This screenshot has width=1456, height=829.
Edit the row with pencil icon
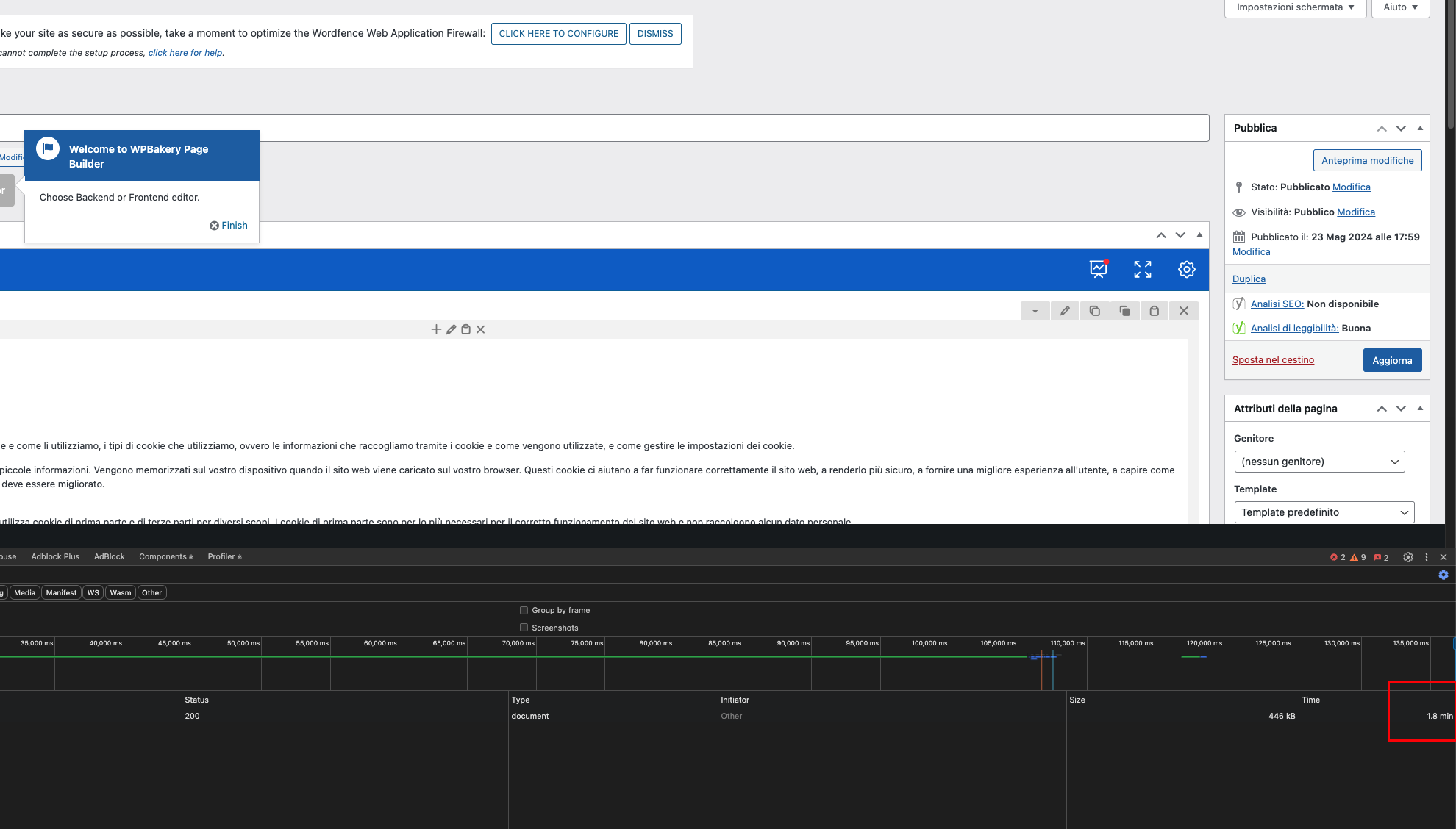(1065, 311)
